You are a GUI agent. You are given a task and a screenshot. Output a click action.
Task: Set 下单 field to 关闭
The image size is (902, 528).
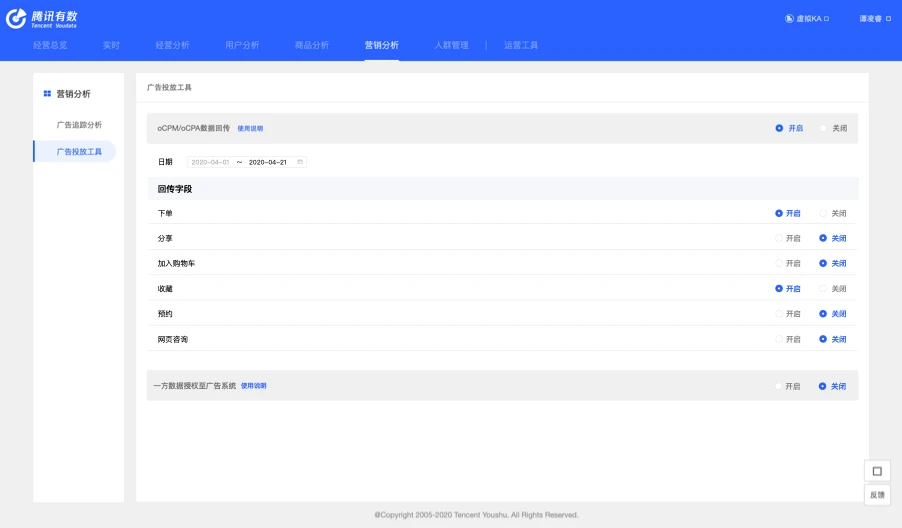tap(823, 213)
